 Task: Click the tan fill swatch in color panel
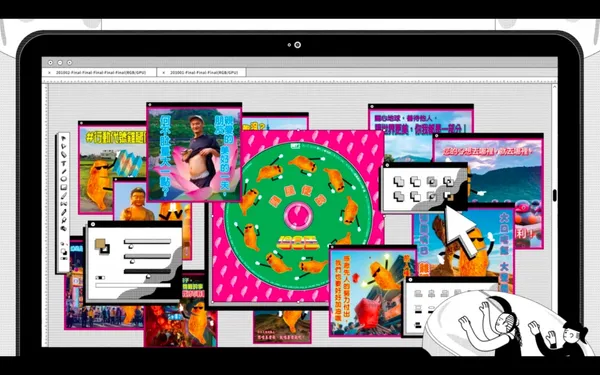coord(100,244)
